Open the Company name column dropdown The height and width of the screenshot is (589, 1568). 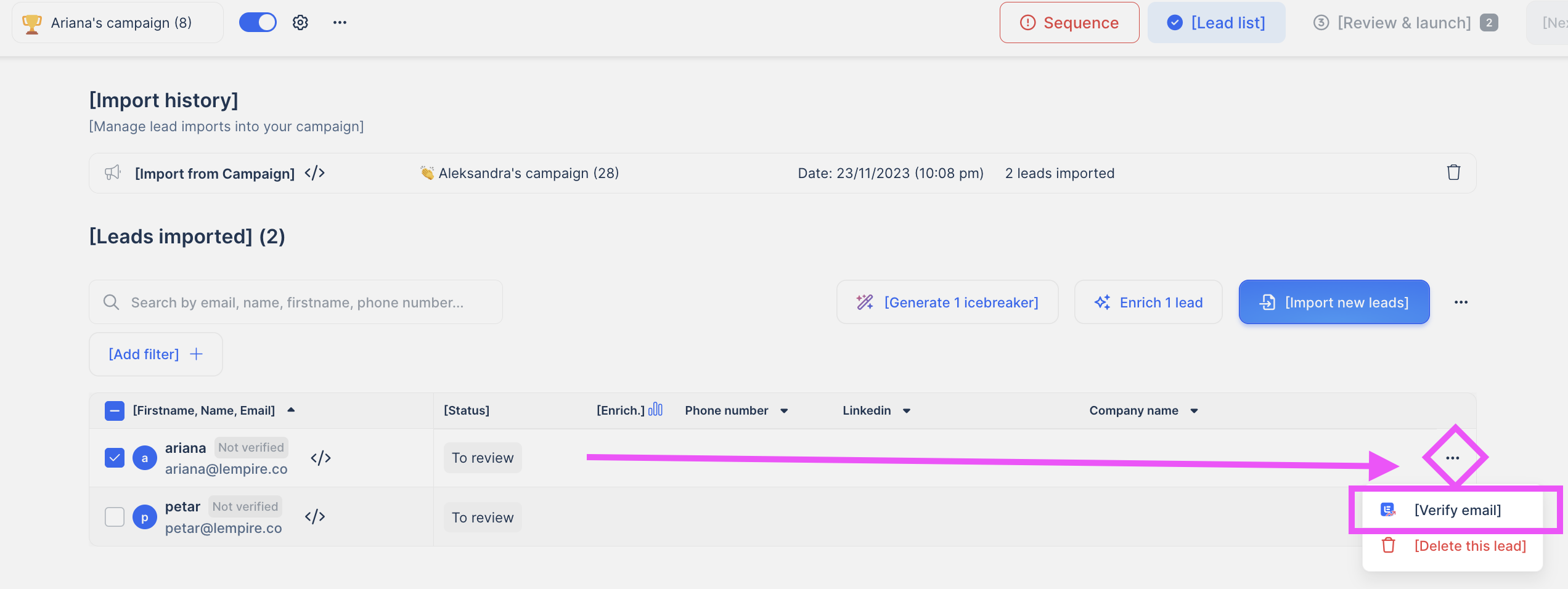coord(1194,410)
